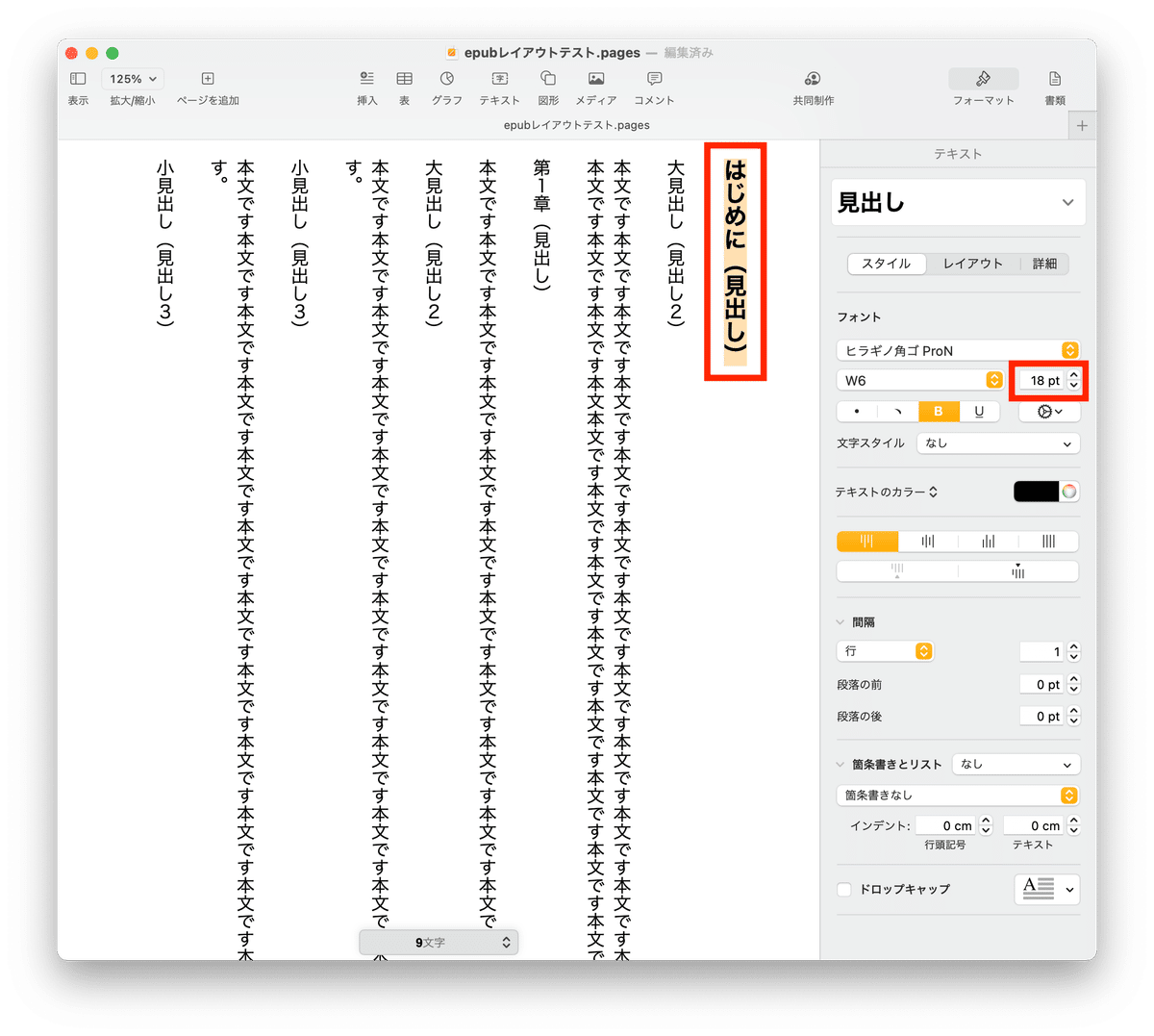Step the 行頭記号 indent value
1154x1036 pixels.
(986, 825)
